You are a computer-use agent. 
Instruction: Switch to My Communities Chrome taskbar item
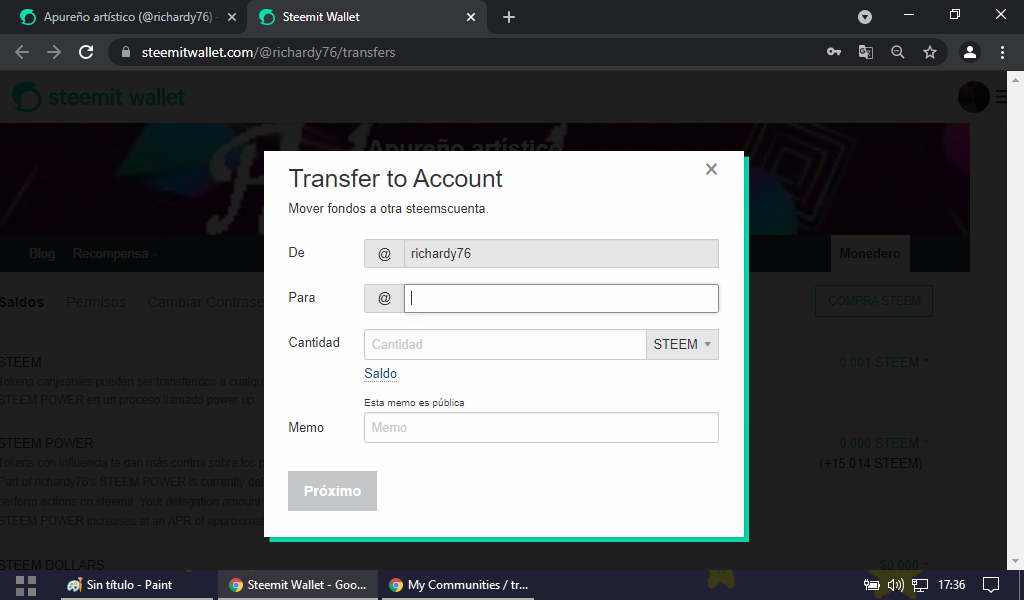point(457,585)
